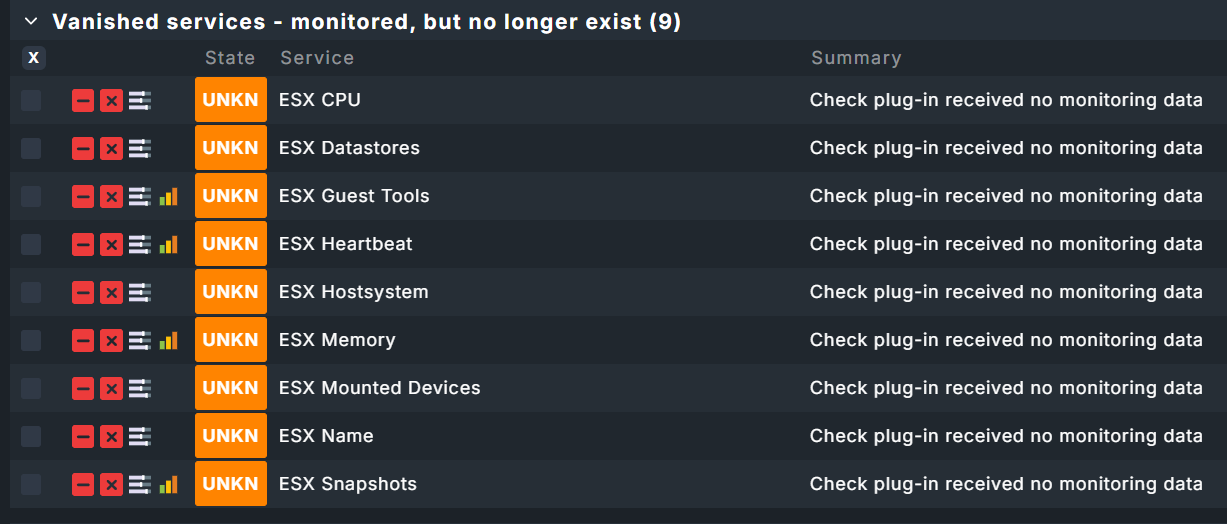Tick the checkbox for ESX CPU
The image size is (1227, 524).
click(32, 100)
